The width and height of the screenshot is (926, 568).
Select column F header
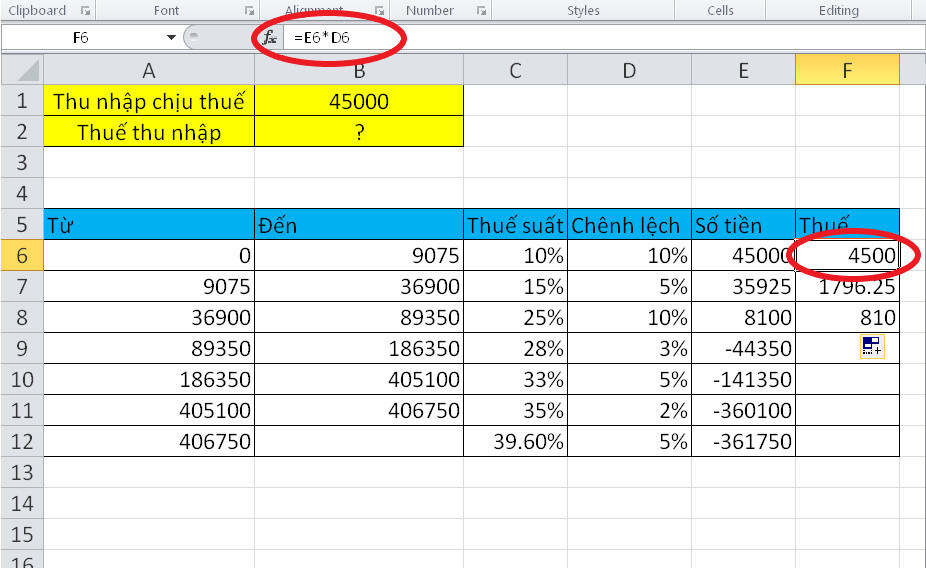pos(847,70)
